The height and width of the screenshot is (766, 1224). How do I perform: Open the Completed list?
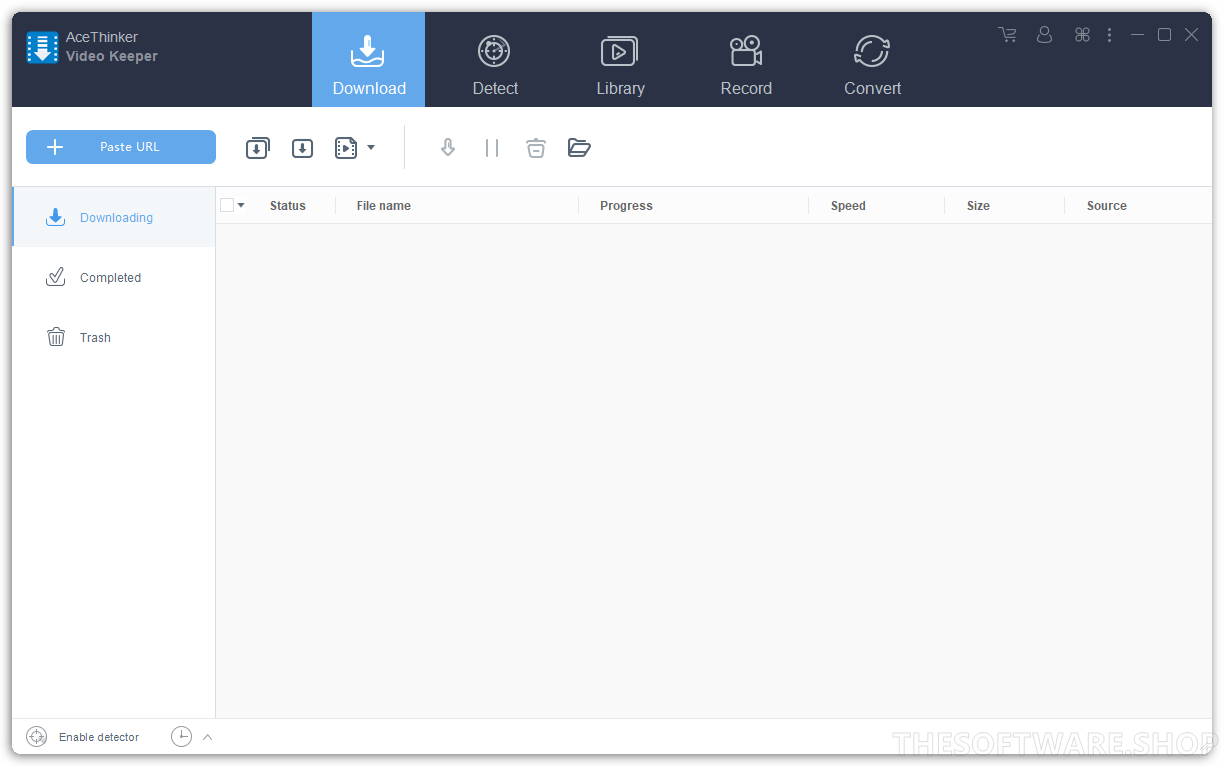coord(114,277)
